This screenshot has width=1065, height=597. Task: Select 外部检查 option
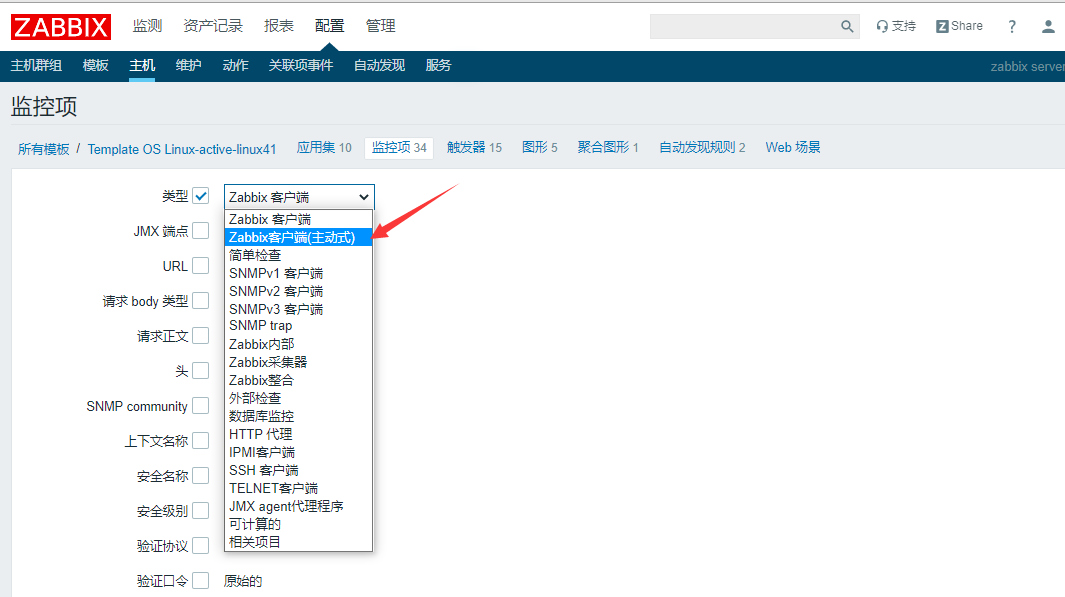pos(298,398)
